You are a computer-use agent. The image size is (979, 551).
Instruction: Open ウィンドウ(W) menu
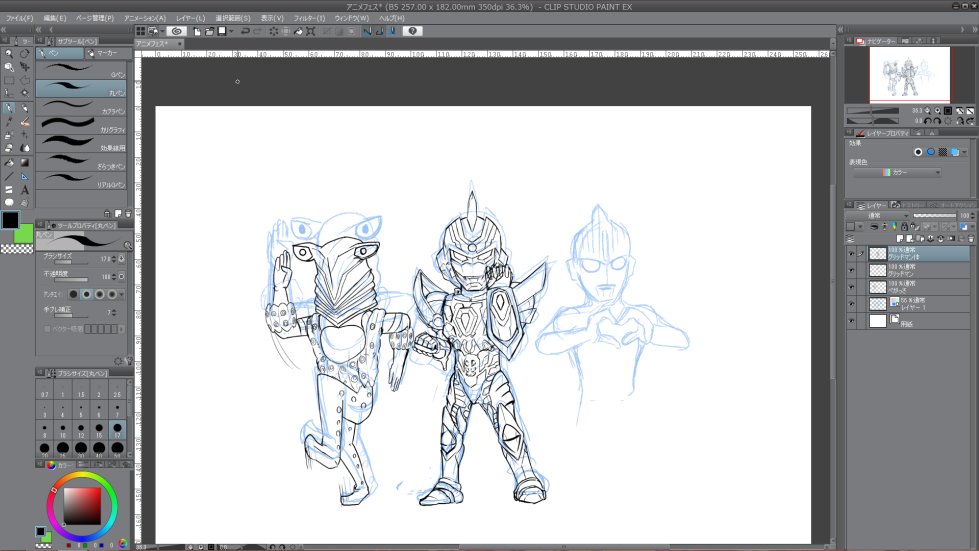point(352,18)
